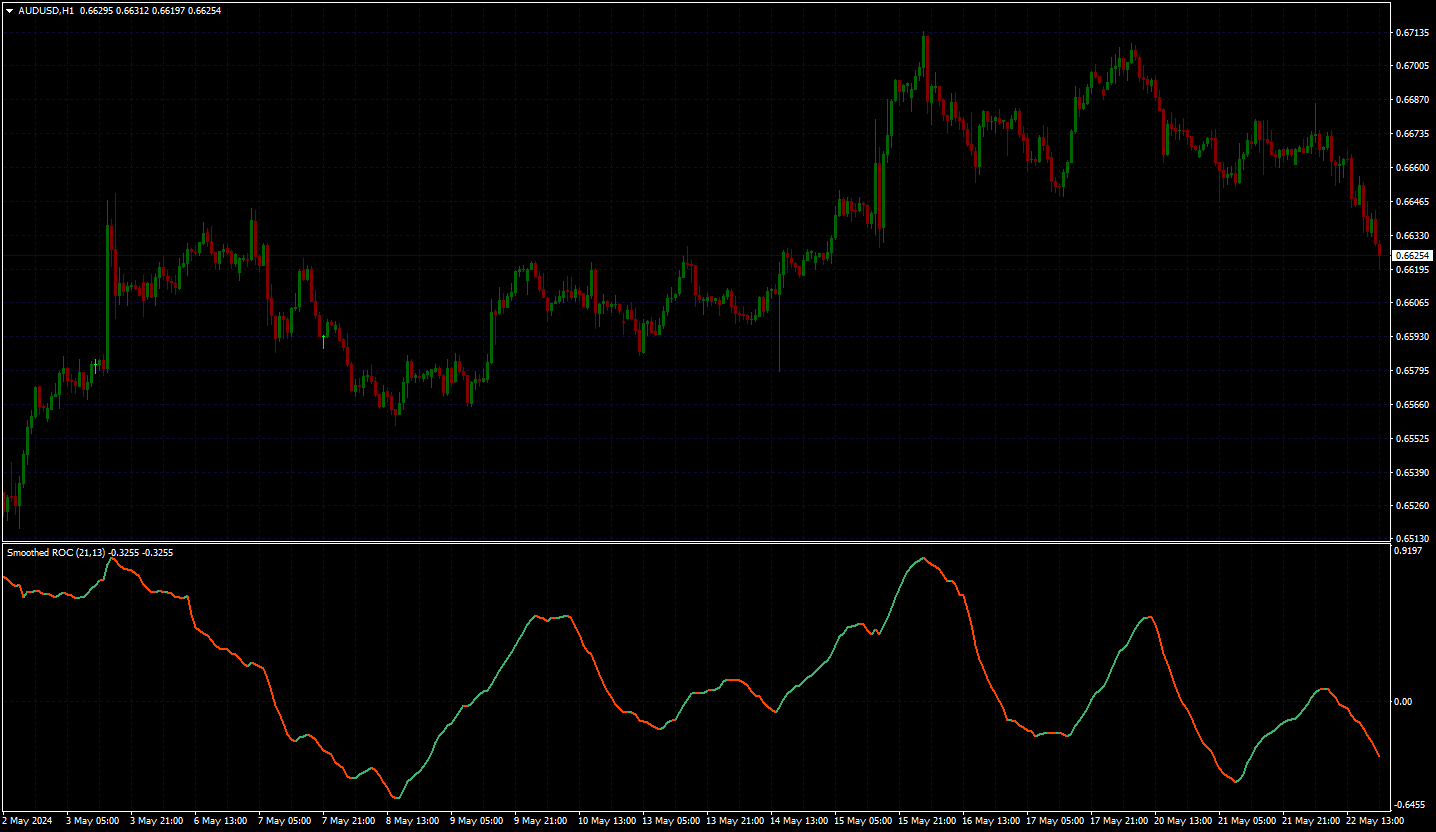This screenshot has height=832, width=1436.
Task: Click the -0.6445 indicator scale value
Action: [x=1410, y=804]
